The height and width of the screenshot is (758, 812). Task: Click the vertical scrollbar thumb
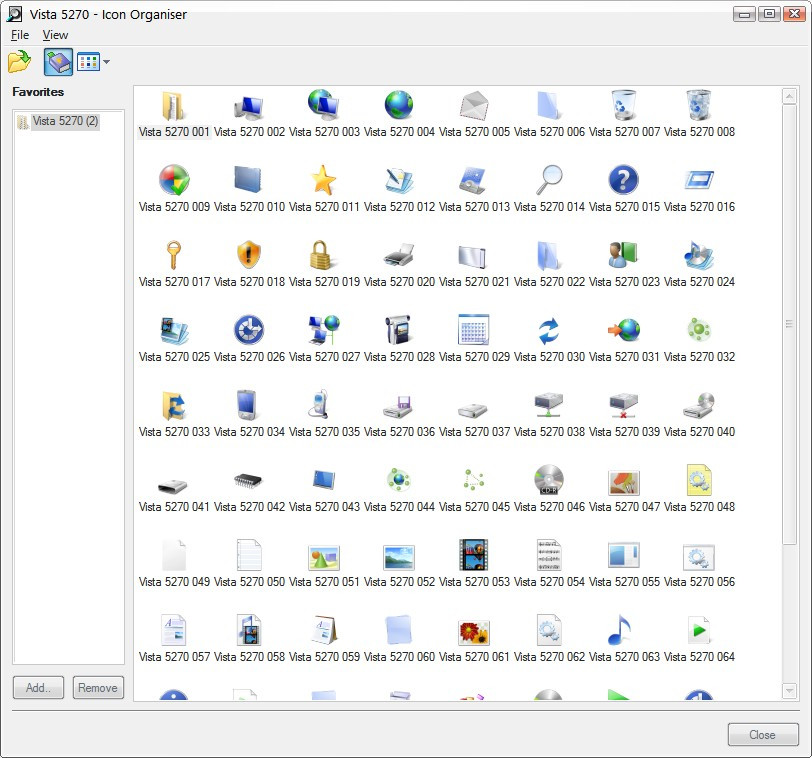click(x=789, y=325)
